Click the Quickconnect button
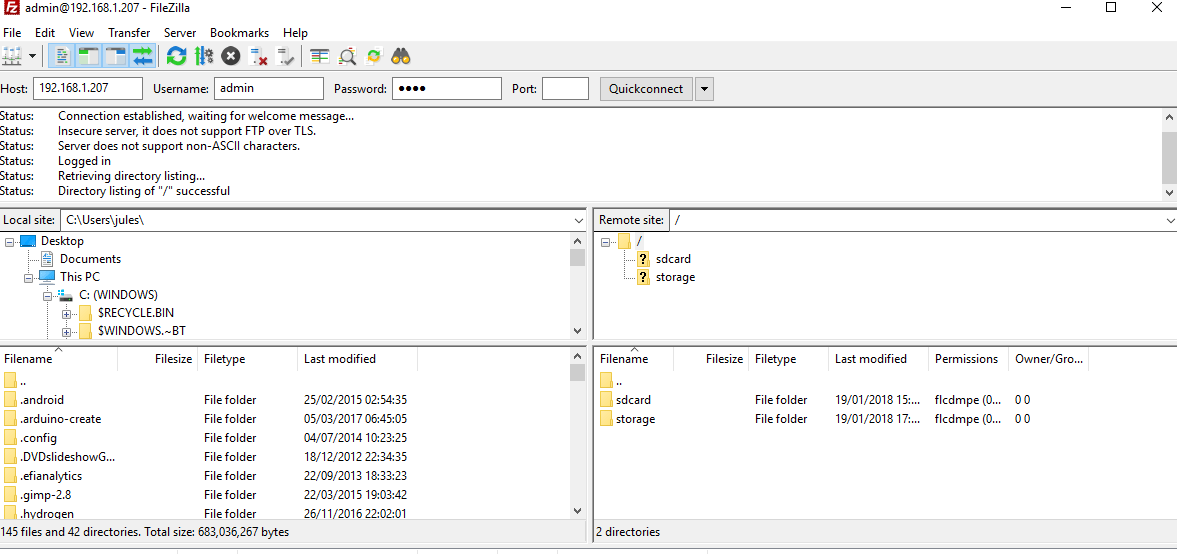The image size is (1177, 554). coord(646,89)
